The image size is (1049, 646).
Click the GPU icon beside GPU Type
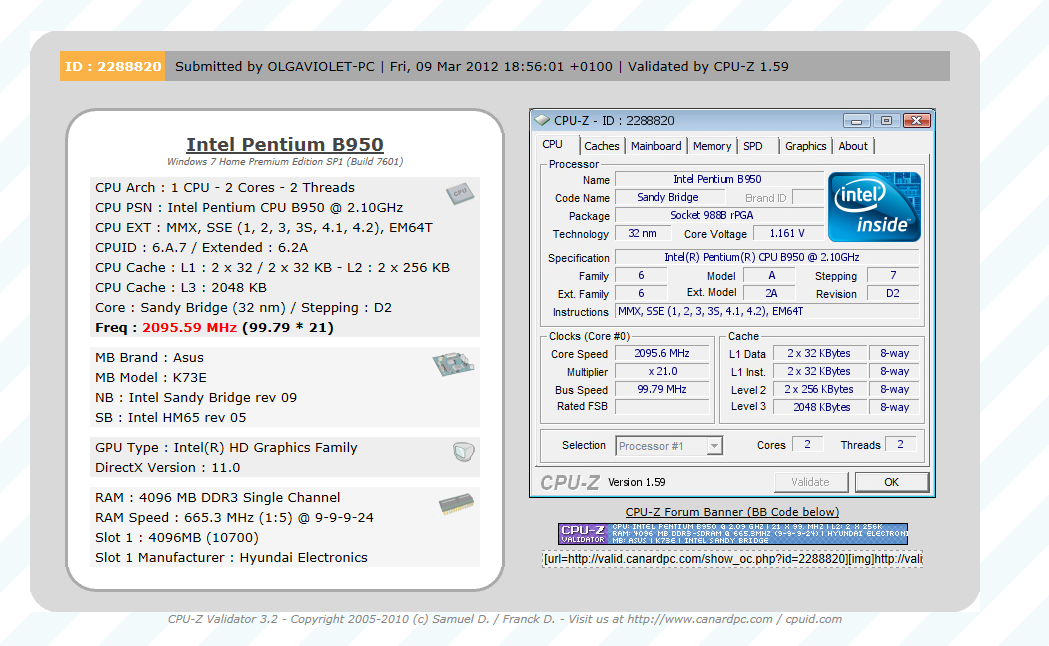[x=463, y=451]
